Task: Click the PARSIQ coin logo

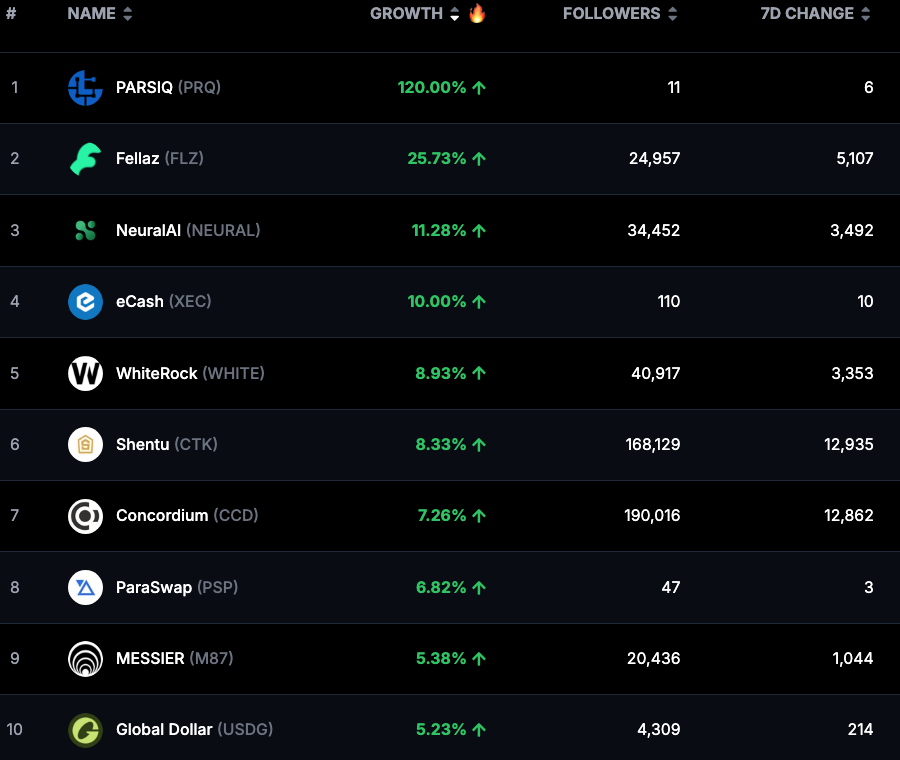Action: click(86, 88)
